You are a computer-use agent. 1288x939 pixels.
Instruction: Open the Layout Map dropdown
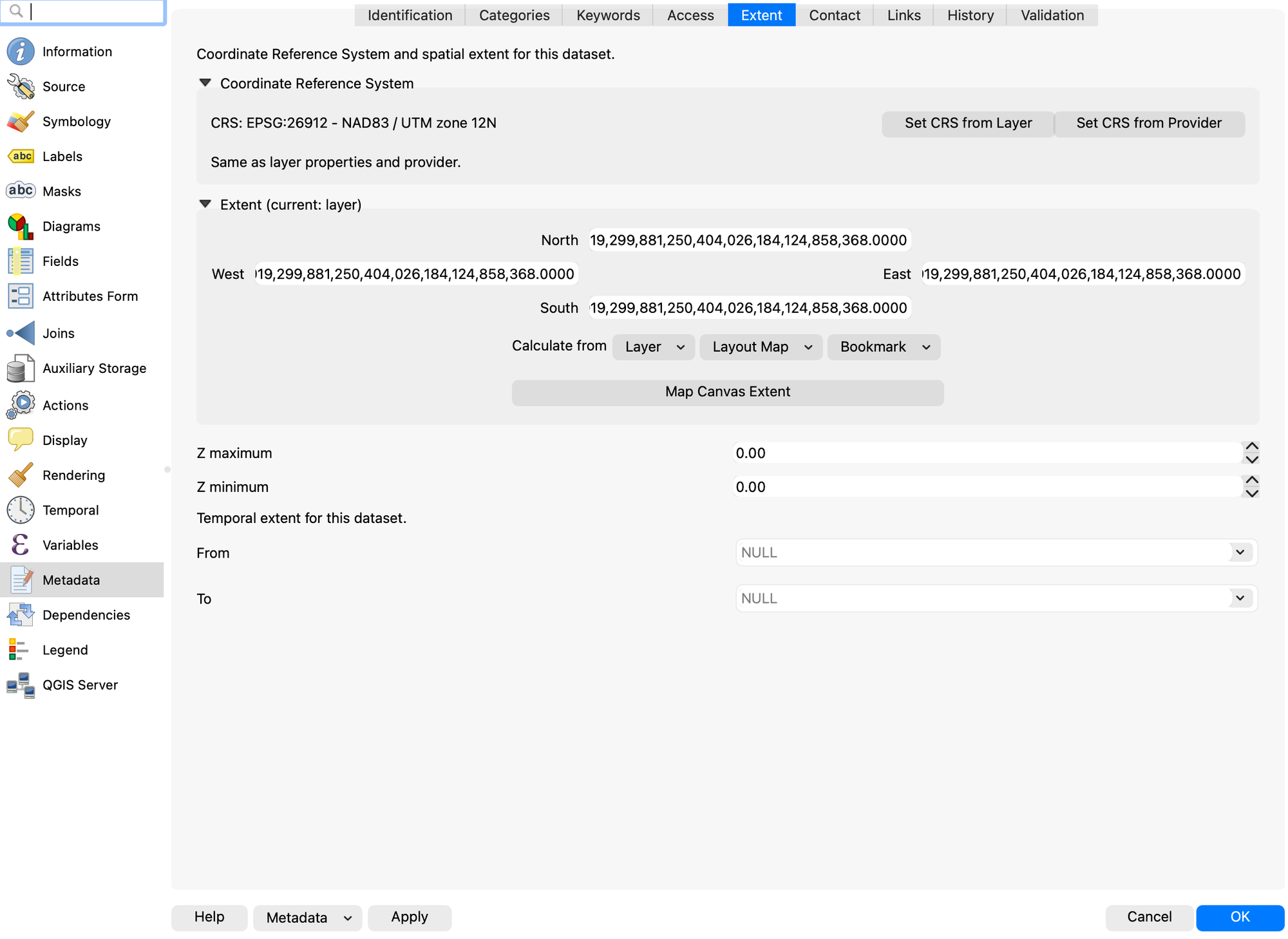click(x=761, y=346)
